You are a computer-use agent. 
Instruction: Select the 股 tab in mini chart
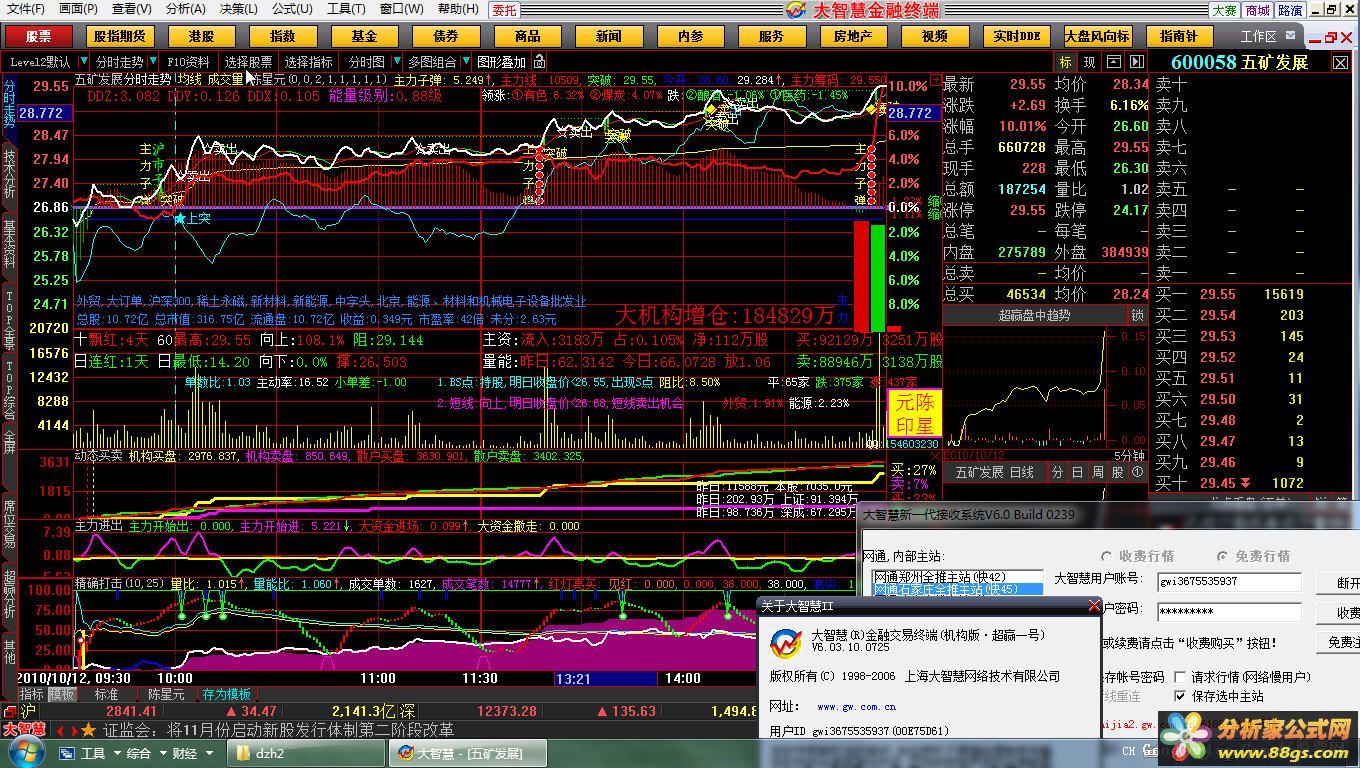[x=1117, y=472]
